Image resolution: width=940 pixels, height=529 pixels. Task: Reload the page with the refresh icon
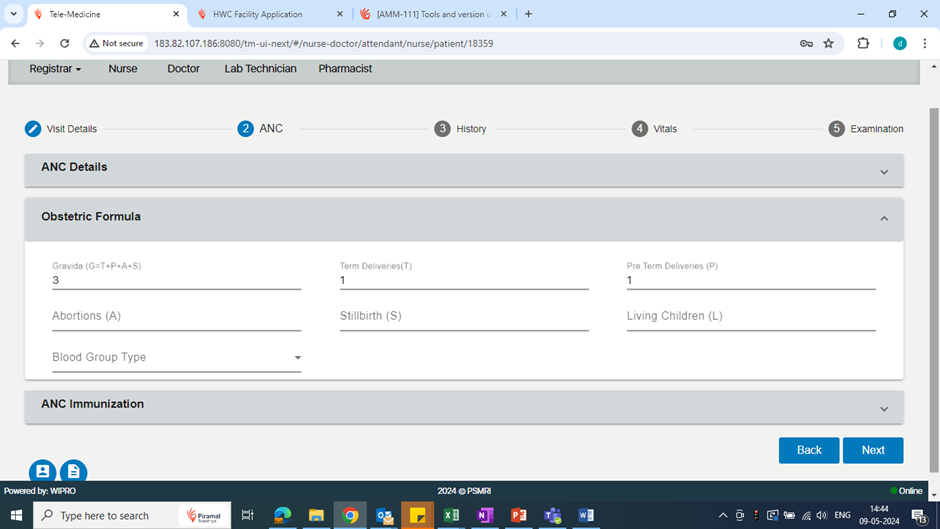pyautogui.click(x=65, y=43)
